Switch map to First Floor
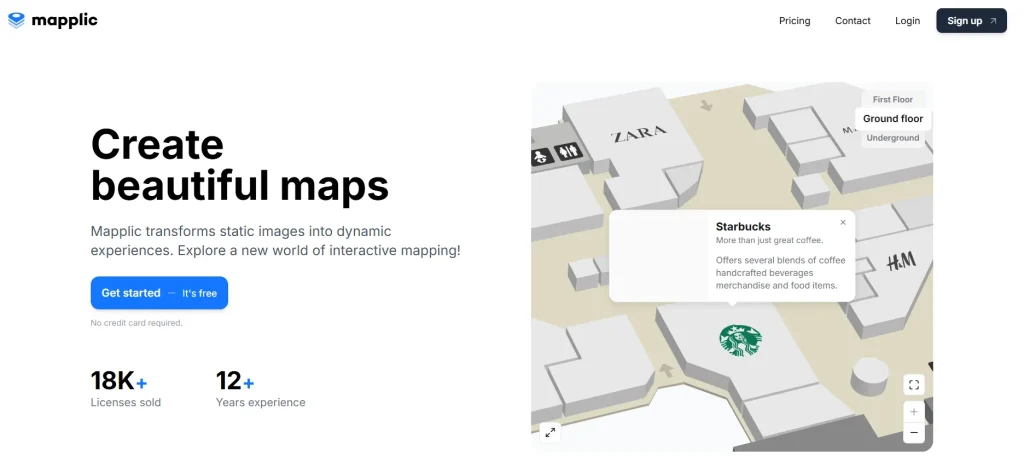Image resolution: width=1024 pixels, height=473 pixels. (x=892, y=99)
